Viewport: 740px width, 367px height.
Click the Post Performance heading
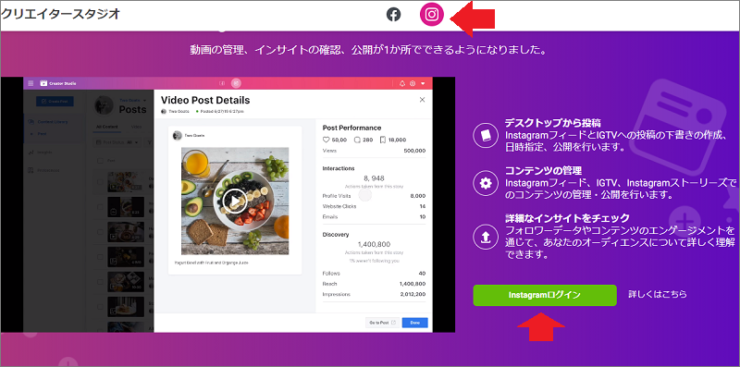tap(352, 128)
